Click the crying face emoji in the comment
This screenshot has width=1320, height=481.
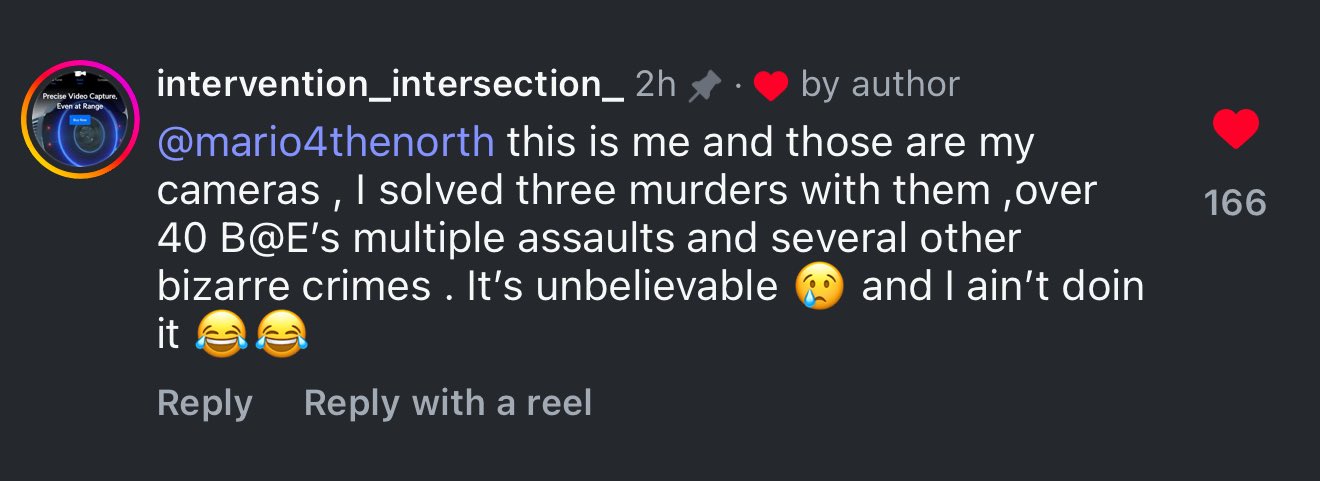point(819,288)
